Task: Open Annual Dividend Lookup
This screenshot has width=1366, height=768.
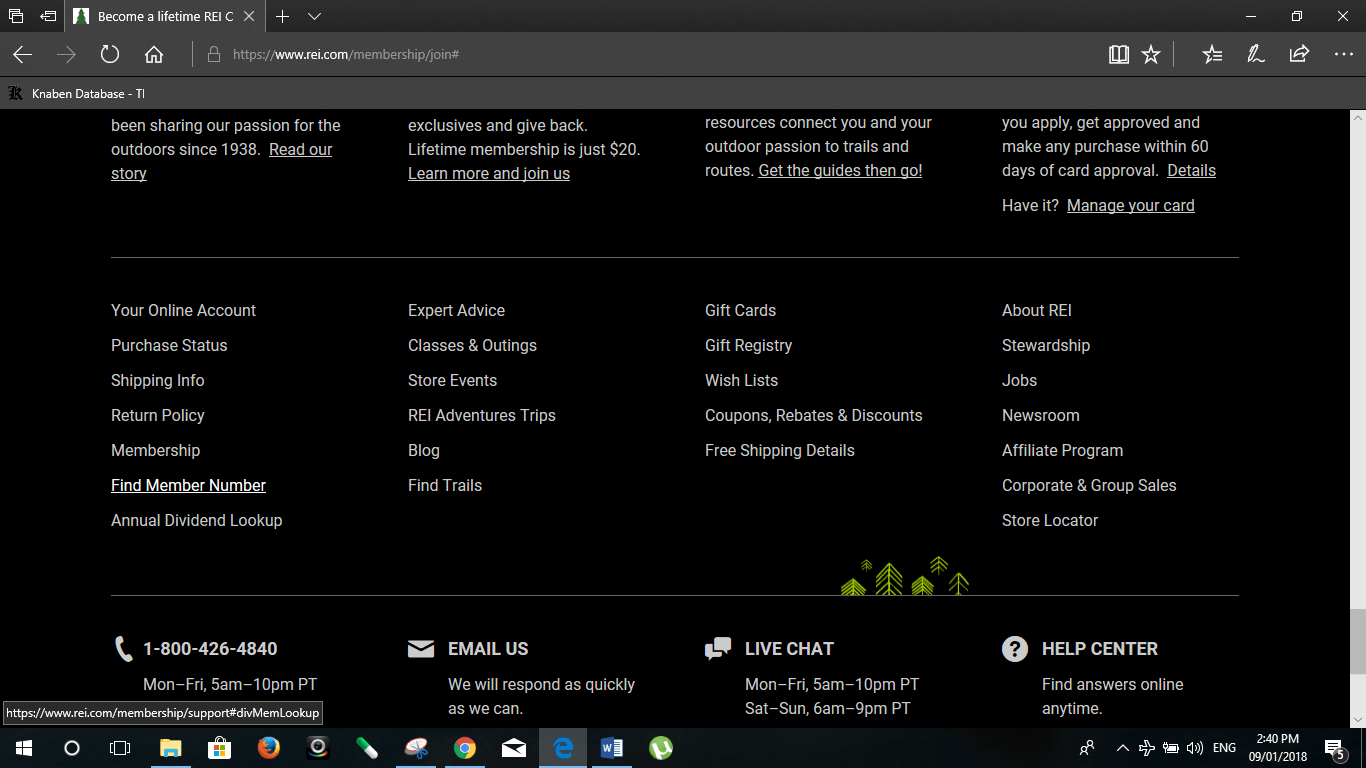Action: (x=196, y=520)
